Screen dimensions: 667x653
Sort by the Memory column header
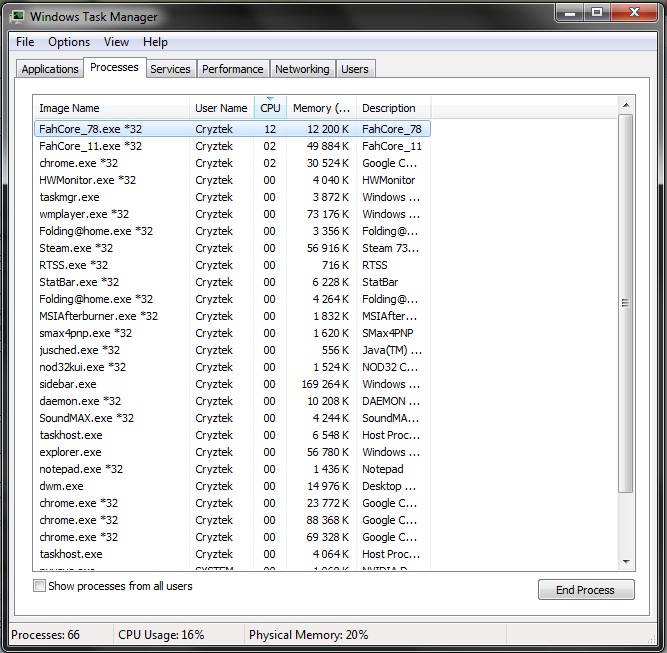pyautogui.click(x=321, y=108)
